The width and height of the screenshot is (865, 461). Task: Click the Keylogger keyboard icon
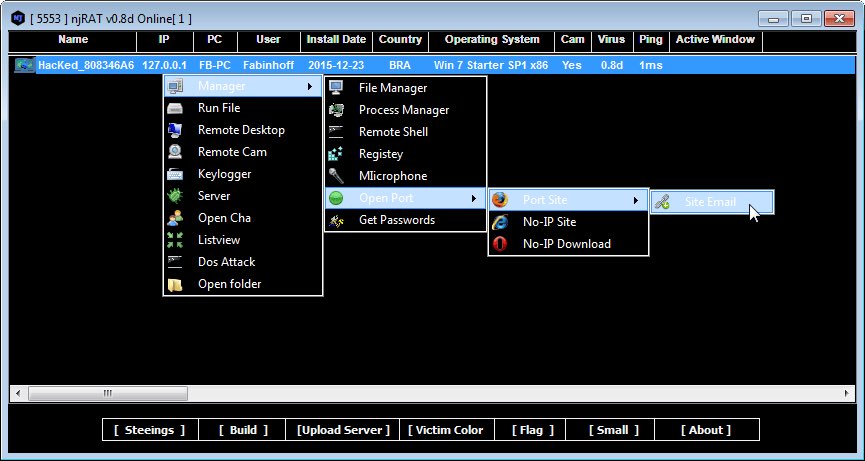pyautogui.click(x=175, y=174)
